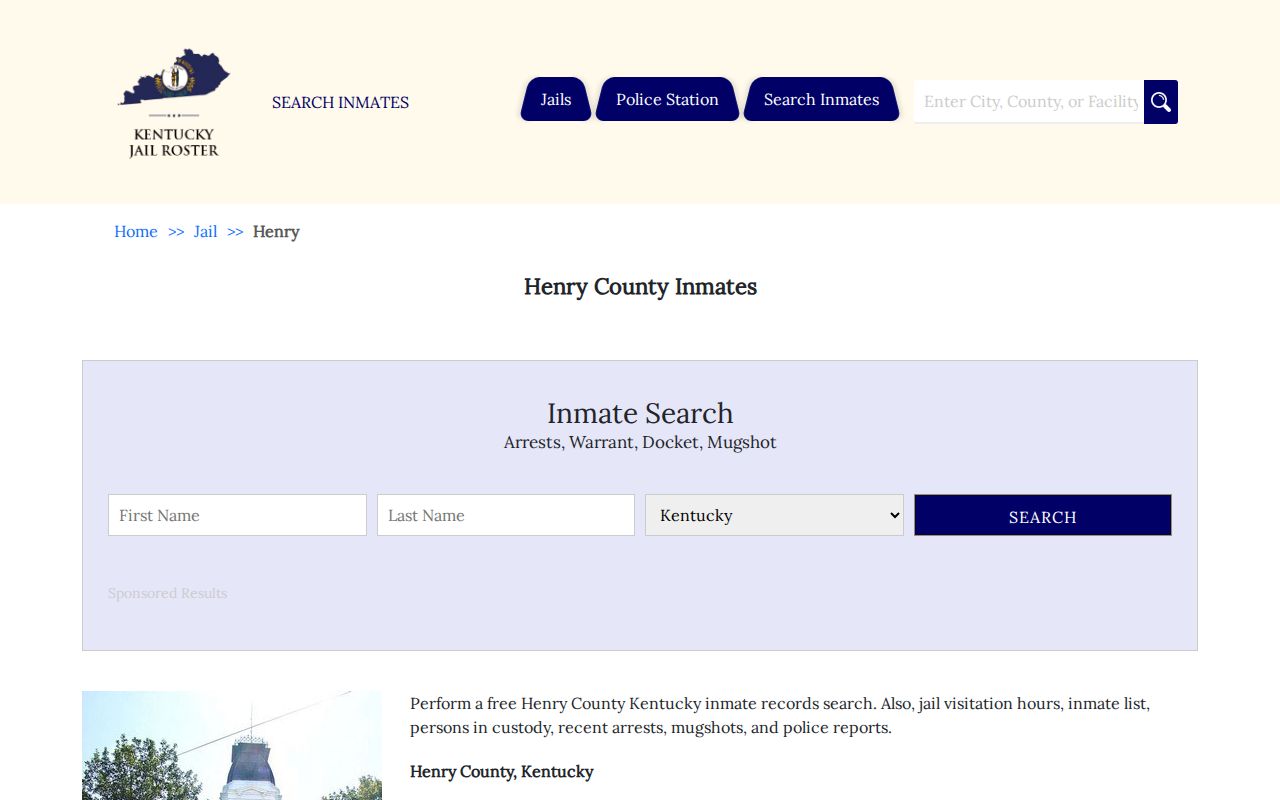Click the Kentucky Jail Roster logo
1280x800 pixels.
(x=174, y=102)
